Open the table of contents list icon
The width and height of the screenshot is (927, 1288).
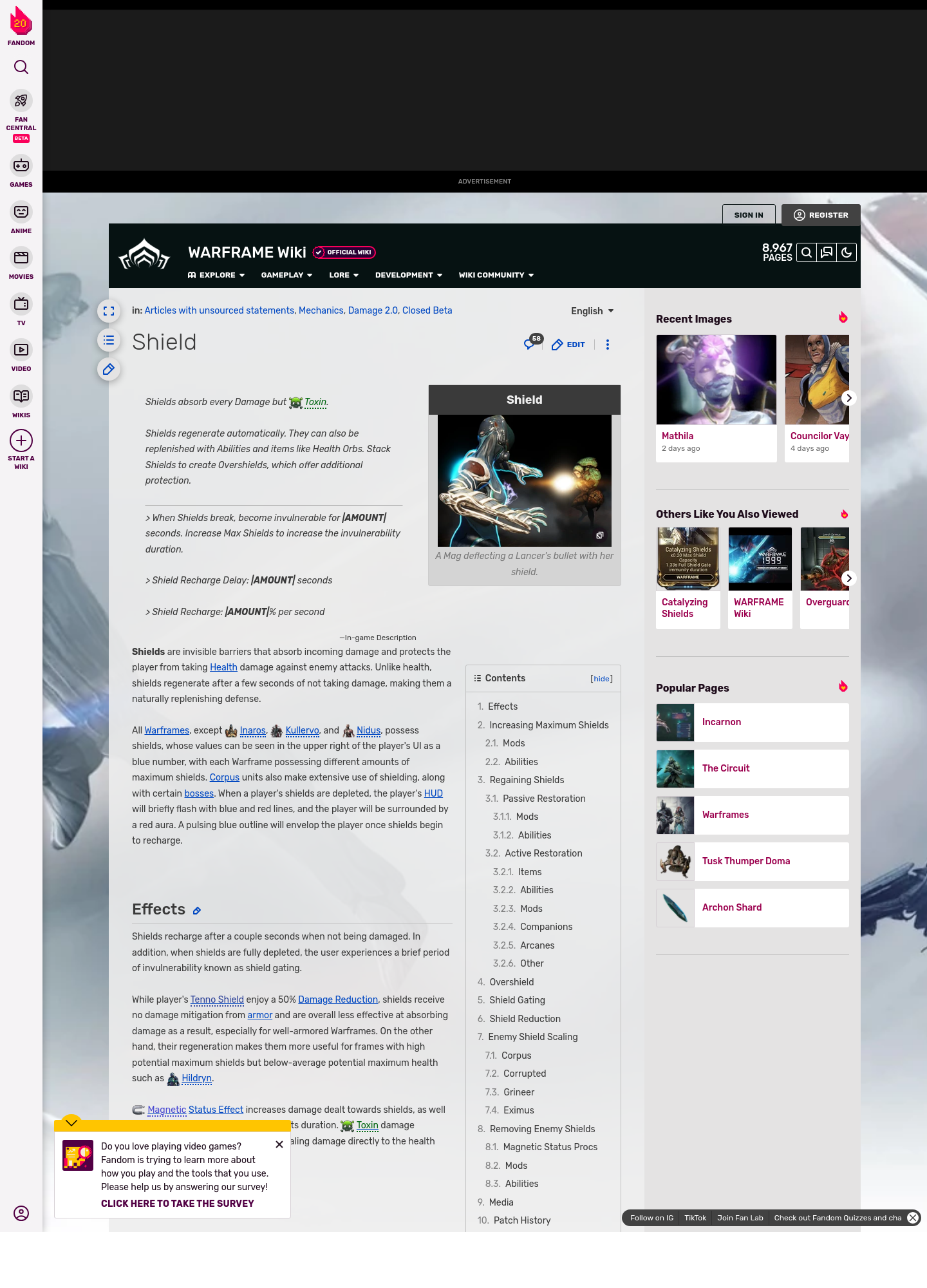109,340
